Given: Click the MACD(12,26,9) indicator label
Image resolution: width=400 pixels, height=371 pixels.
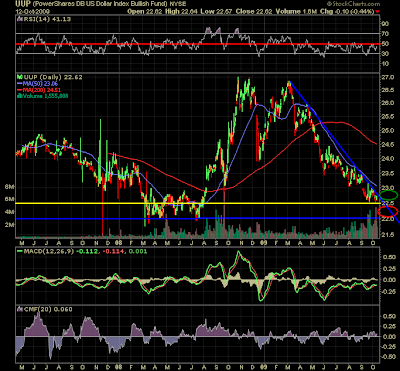Looking at the screenshot, I should pyautogui.click(x=49, y=251).
